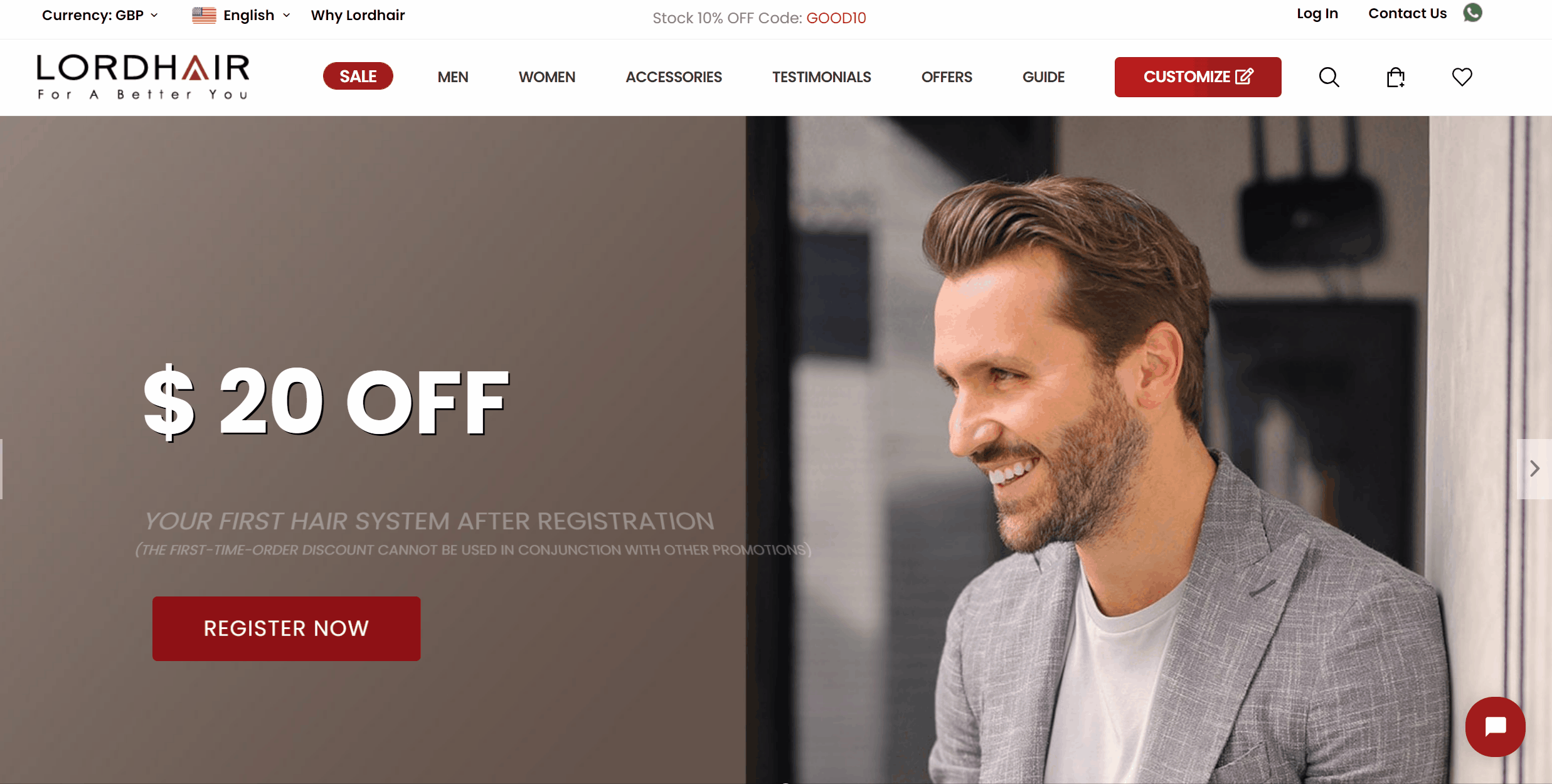Viewport: 1552px width, 784px height.
Task: Select the red SALE pill
Action: 358,77
